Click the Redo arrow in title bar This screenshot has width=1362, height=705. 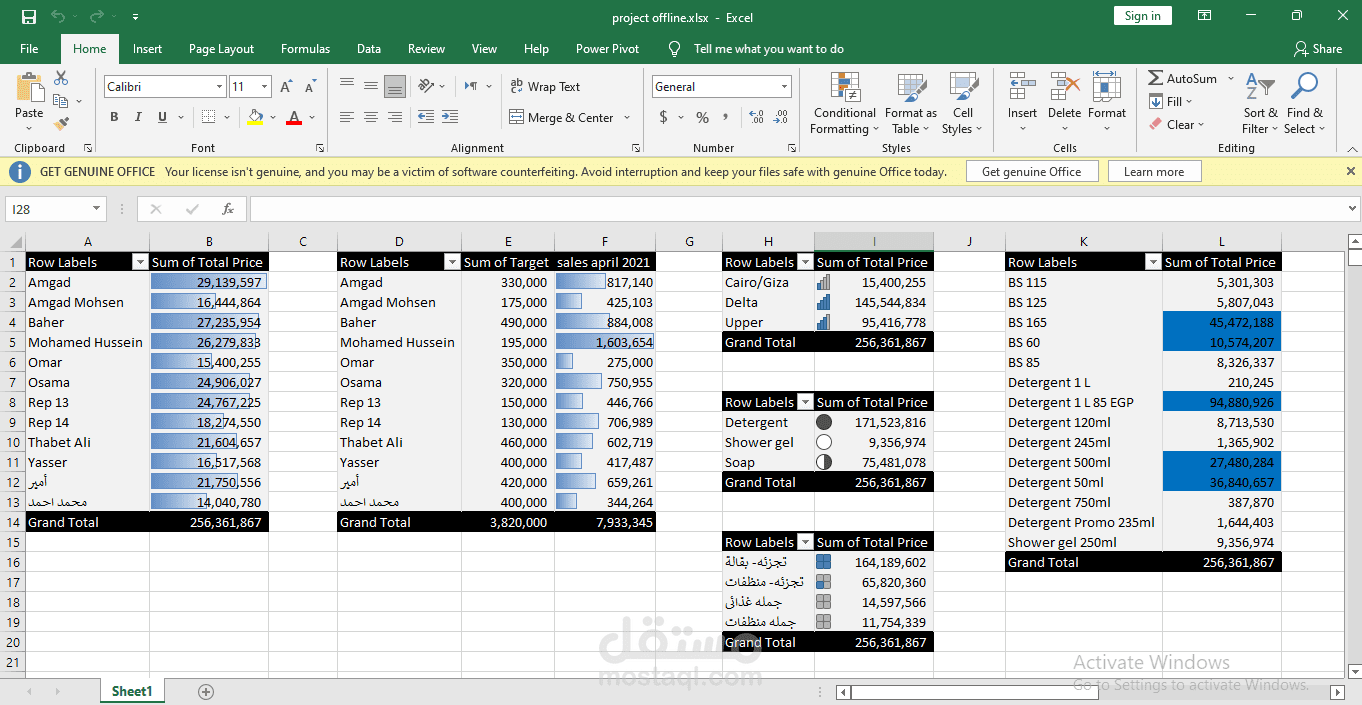point(97,17)
